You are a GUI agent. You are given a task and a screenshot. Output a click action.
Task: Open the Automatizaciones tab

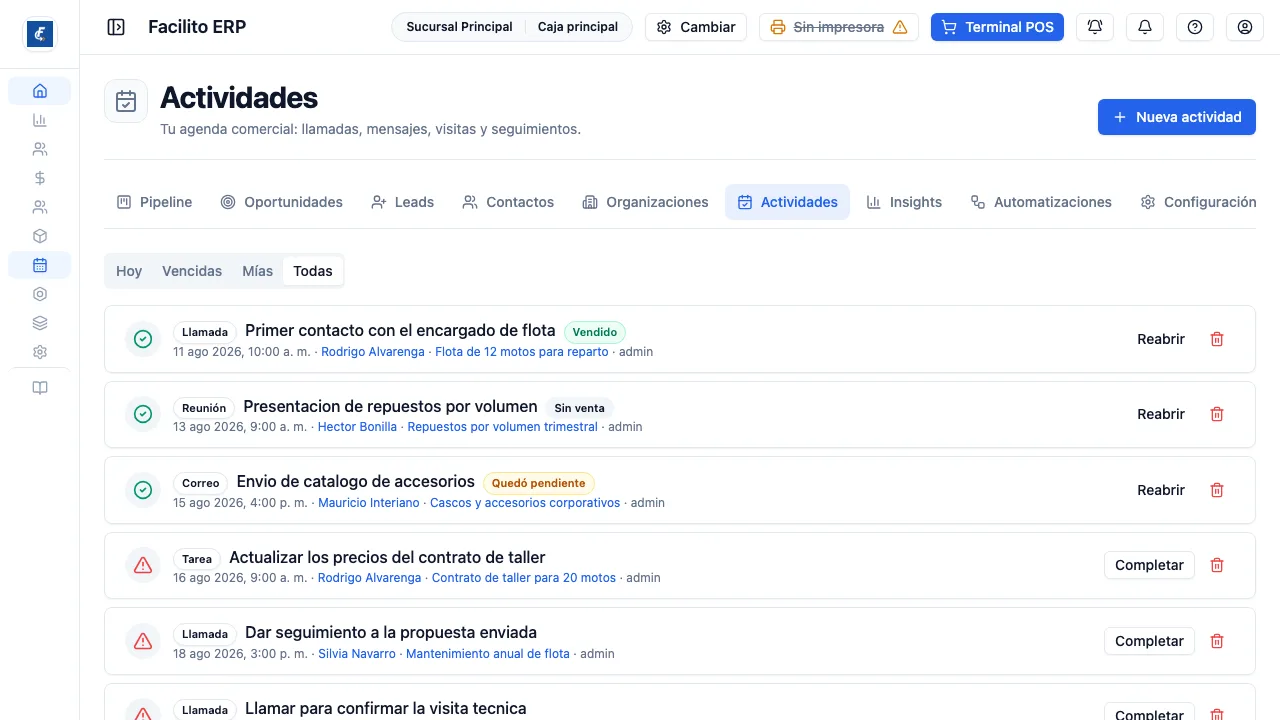1041,202
